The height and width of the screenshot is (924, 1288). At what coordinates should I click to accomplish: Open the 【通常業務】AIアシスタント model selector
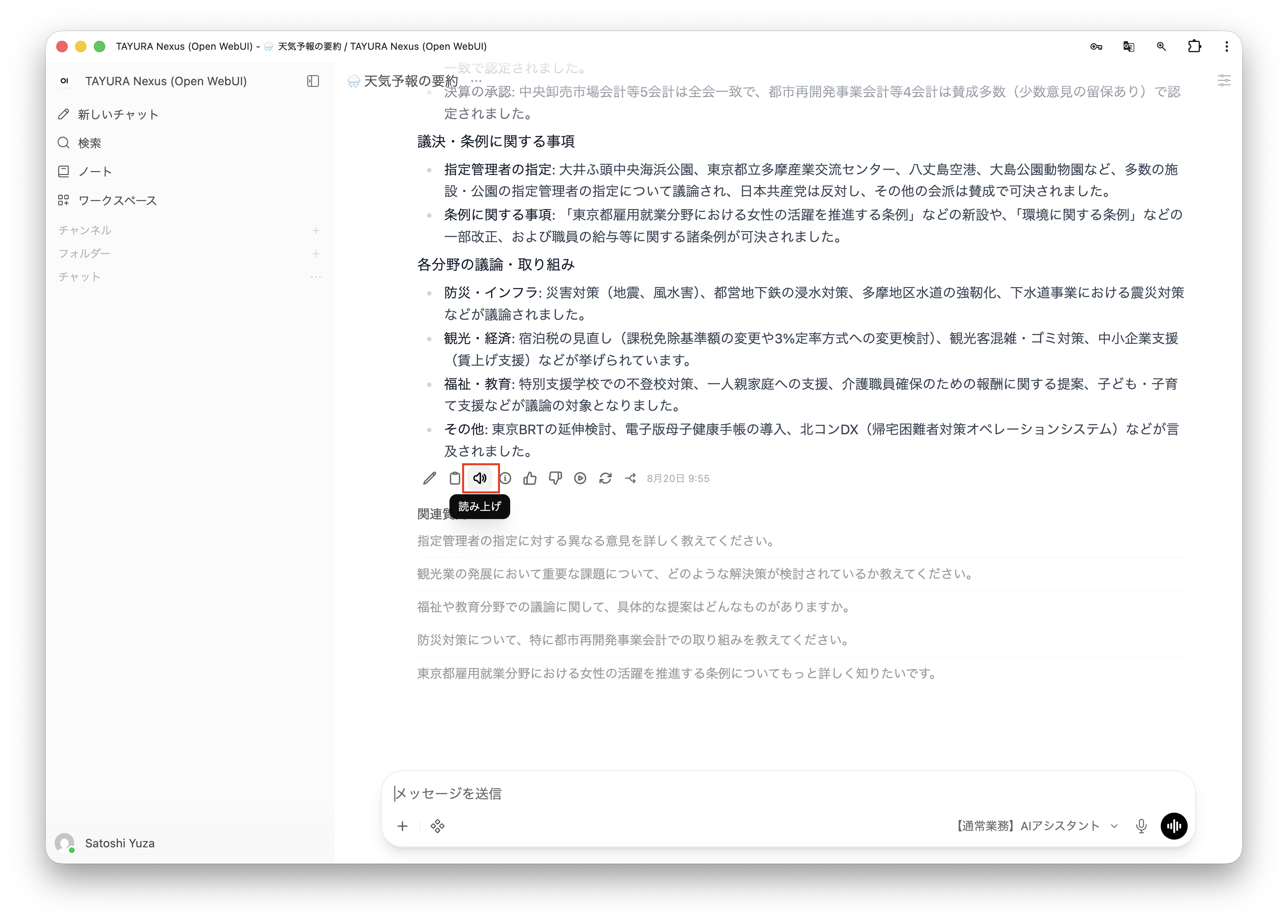point(1036,826)
